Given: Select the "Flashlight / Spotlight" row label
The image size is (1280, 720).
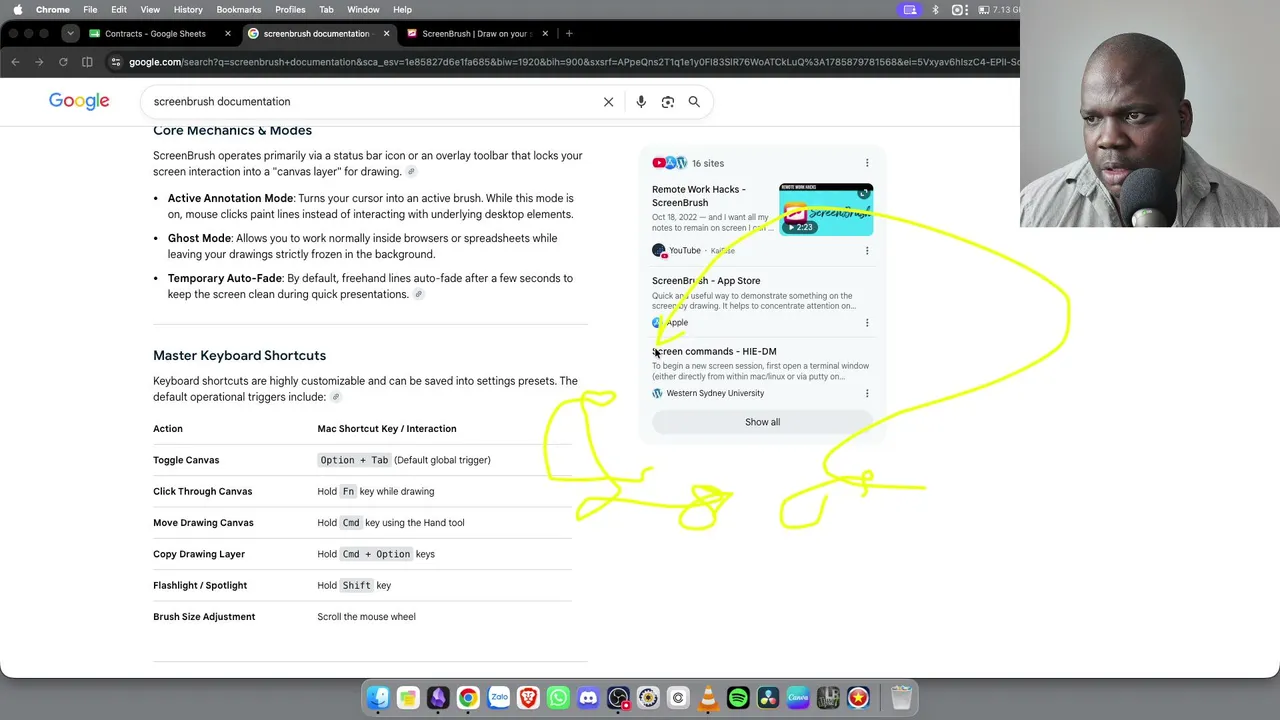Looking at the screenshot, I should pos(200,586).
